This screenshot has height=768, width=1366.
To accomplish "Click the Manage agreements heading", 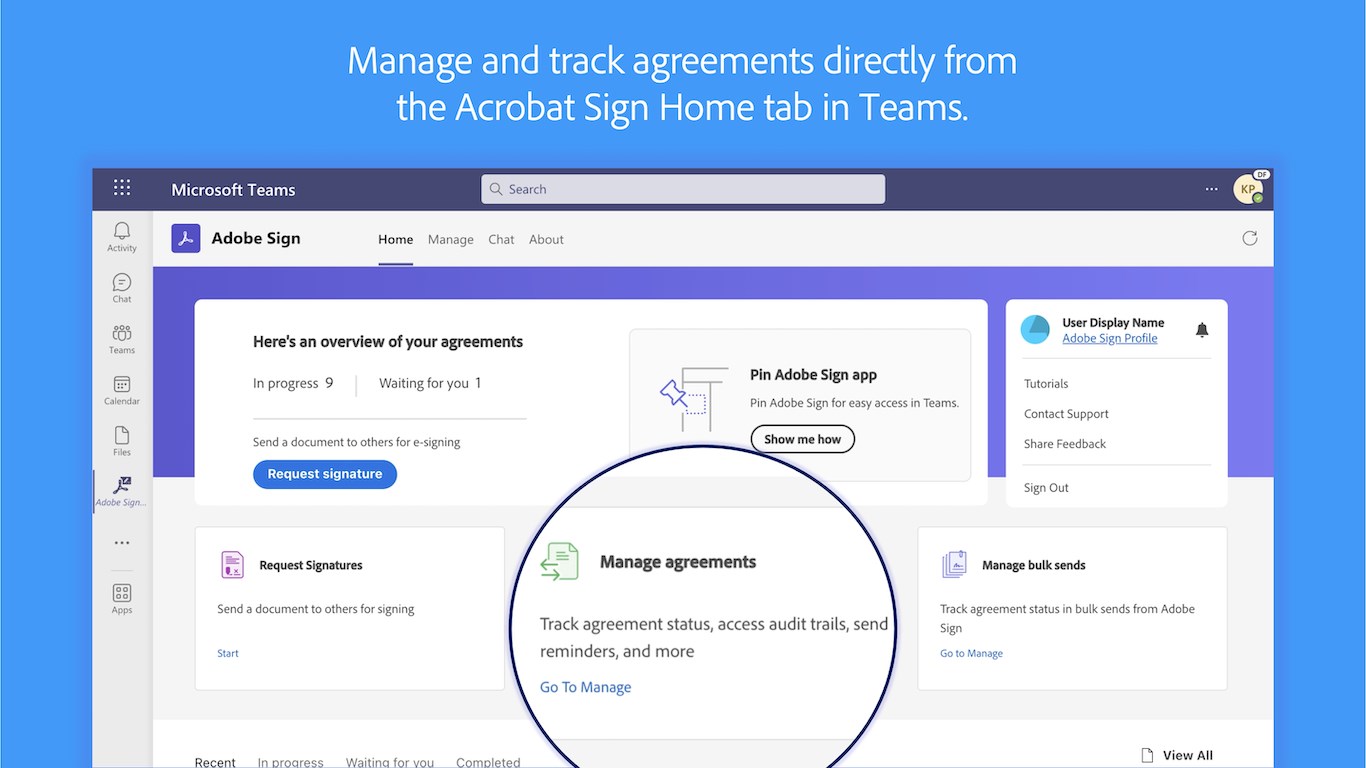I will pyautogui.click(x=678, y=562).
